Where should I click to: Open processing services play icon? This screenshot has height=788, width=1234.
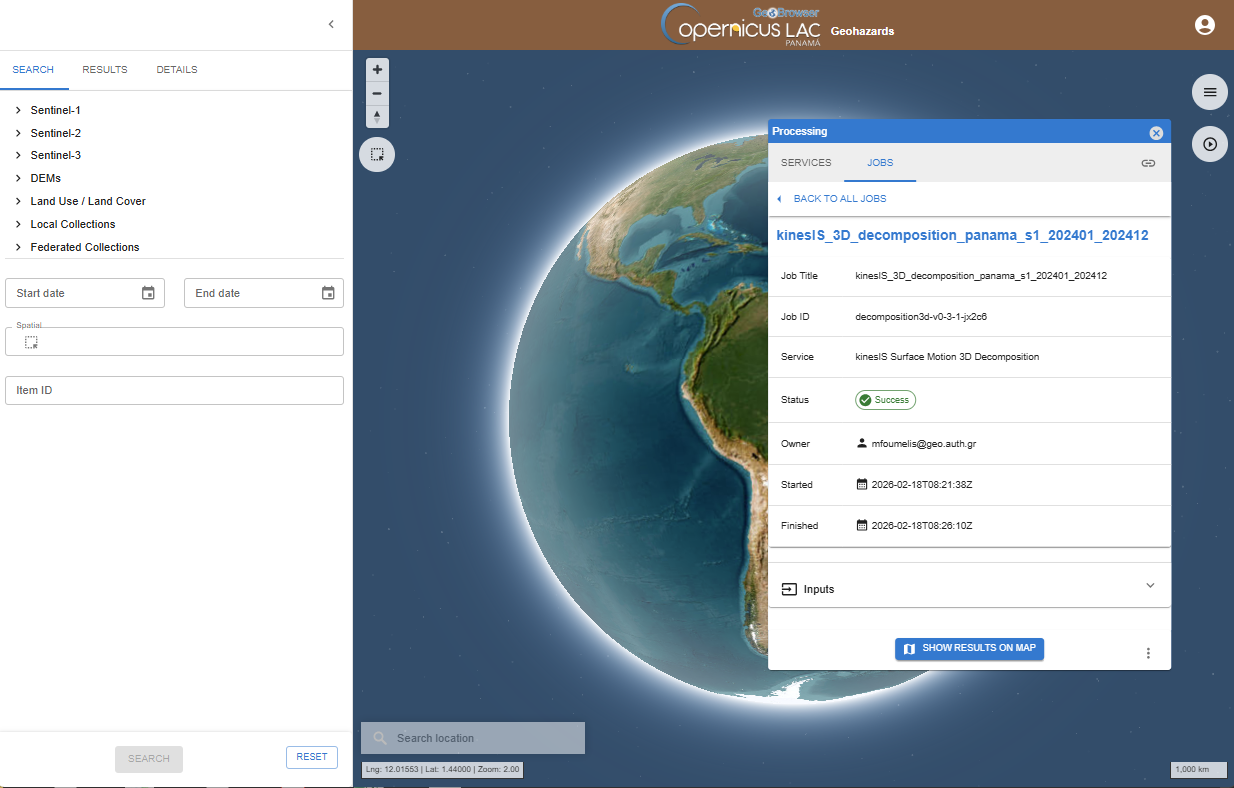click(x=1210, y=144)
